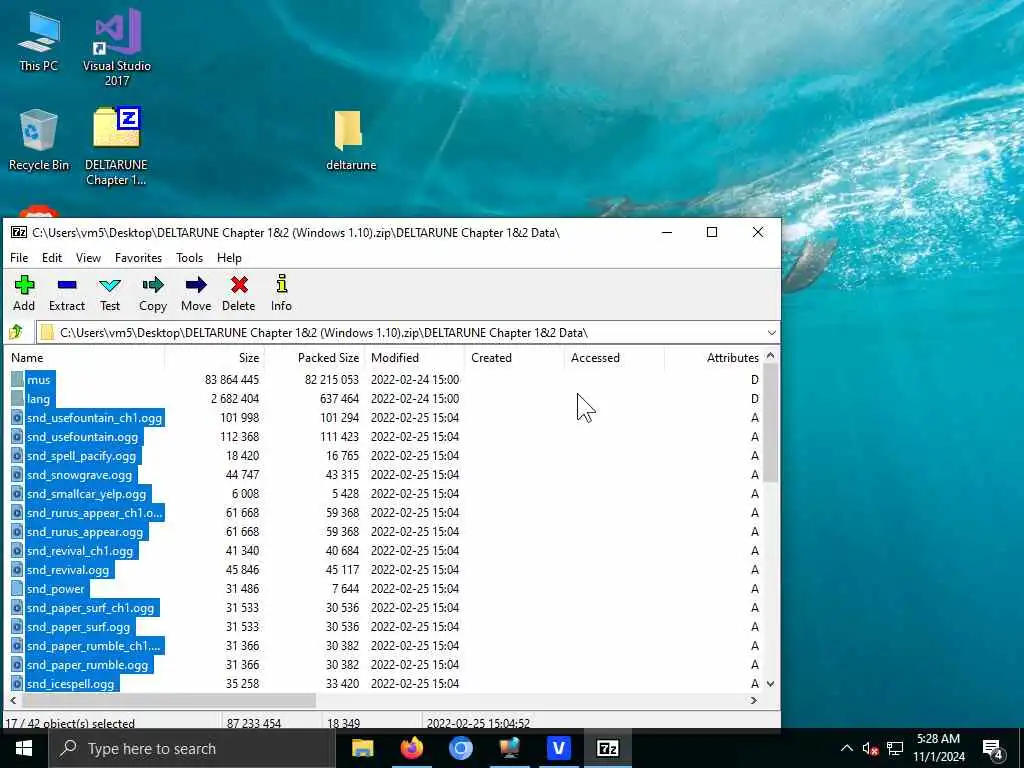Click the horizontal scrollbar left arrow
Viewport: 1024px width, 768px height.
click(13, 700)
